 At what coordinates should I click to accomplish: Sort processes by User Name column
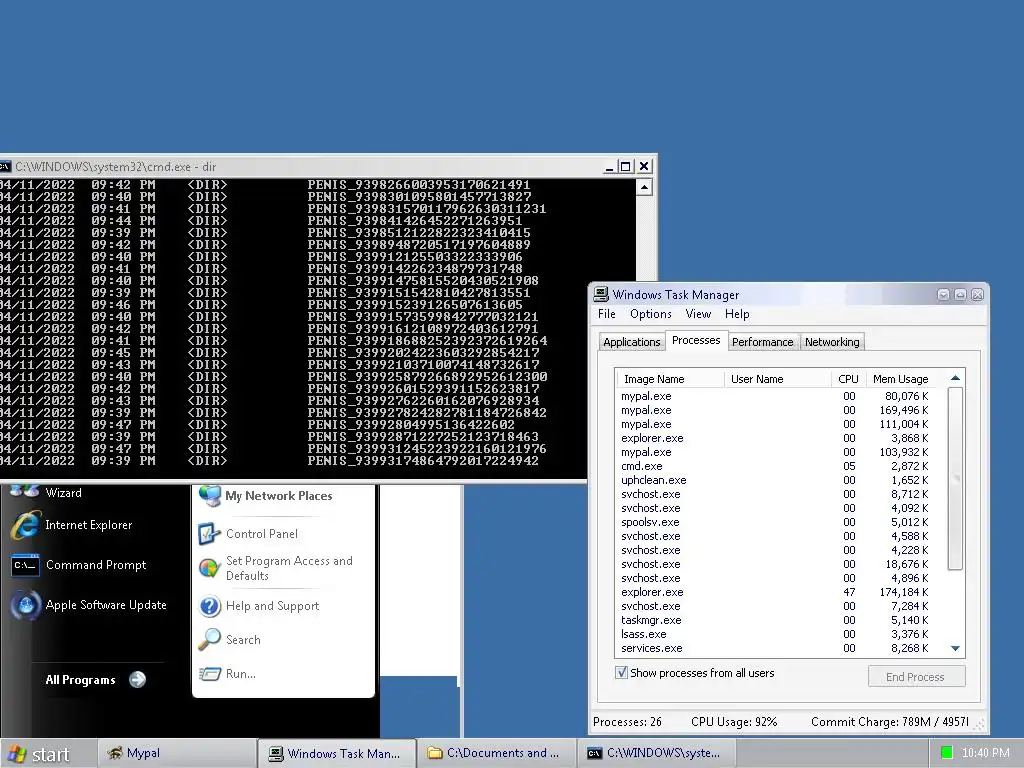click(777, 379)
